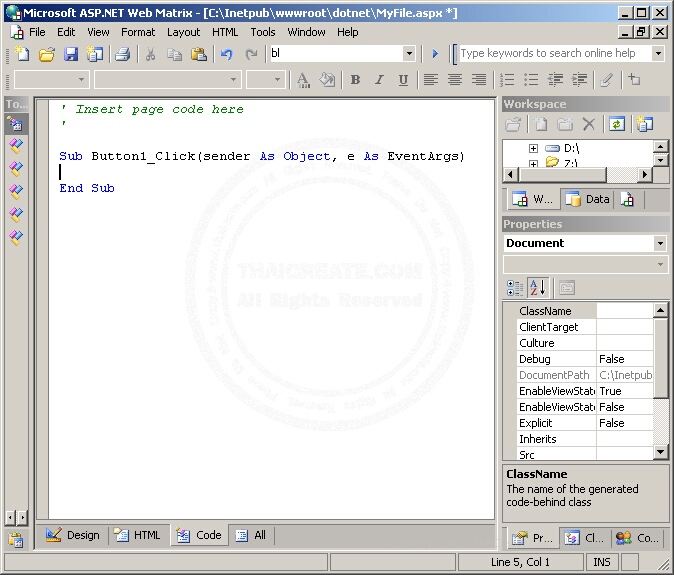The width and height of the screenshot is (674, 575).
Task: Select the Properties 'Pr...' tab
Action: coord(532,538)
